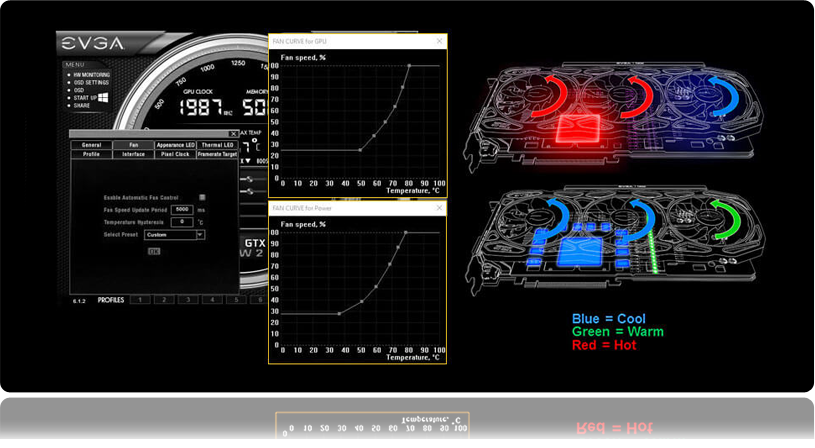The image size is (815, 448).
Task: Click the 'Red = Hot' legend text
Action: click(x=604, y=345)
